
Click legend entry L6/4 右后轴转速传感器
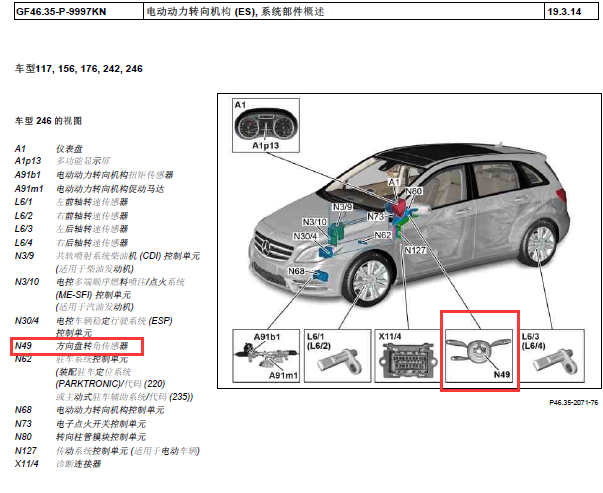[x=72, y=243]
